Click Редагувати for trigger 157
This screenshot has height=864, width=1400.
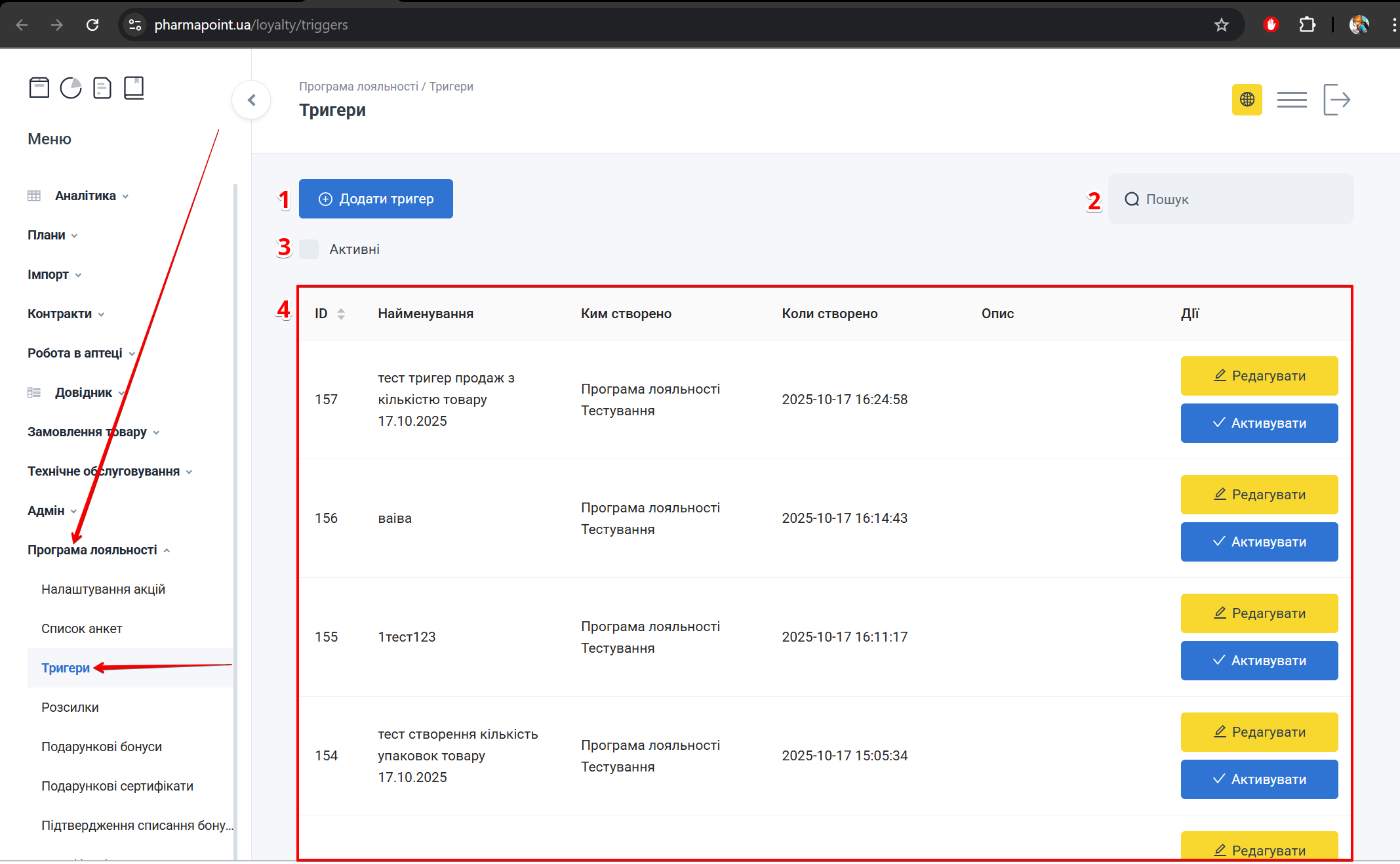[1259, 376]
